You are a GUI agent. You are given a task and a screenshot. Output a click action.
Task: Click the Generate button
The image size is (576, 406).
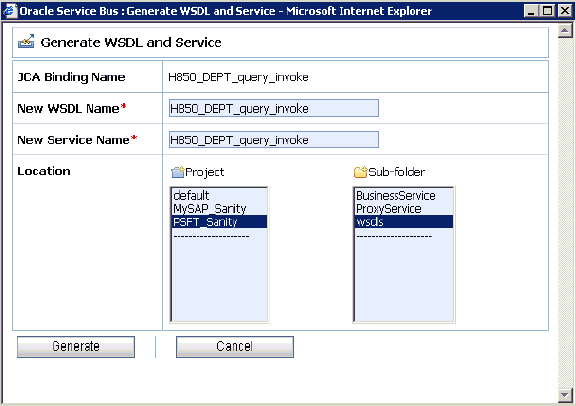coord(76,346)
